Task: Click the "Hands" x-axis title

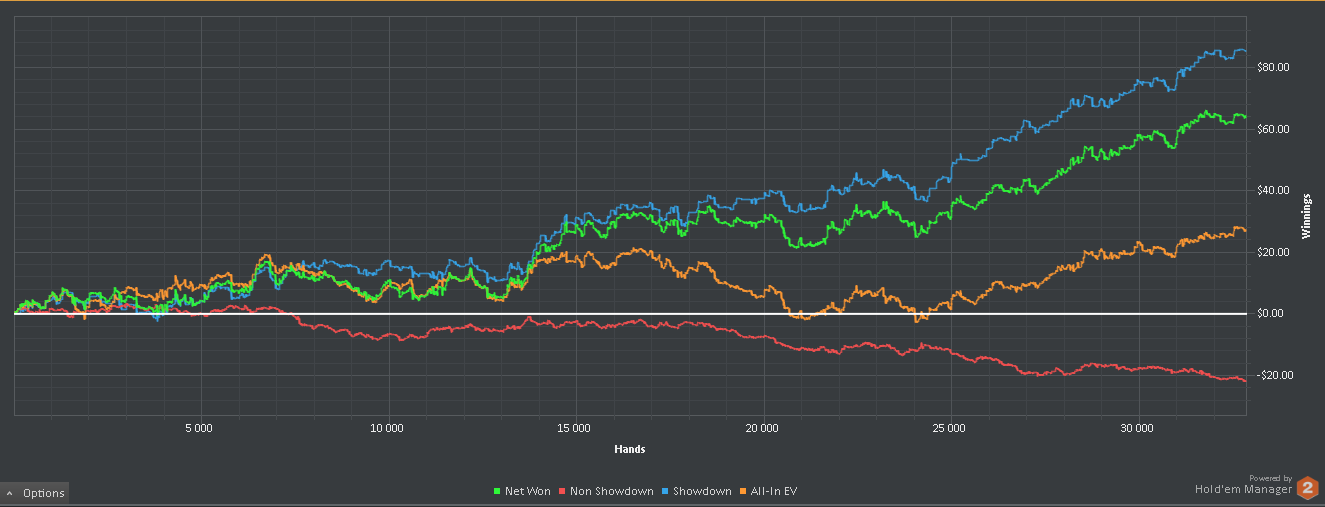Action: (630, 449)
